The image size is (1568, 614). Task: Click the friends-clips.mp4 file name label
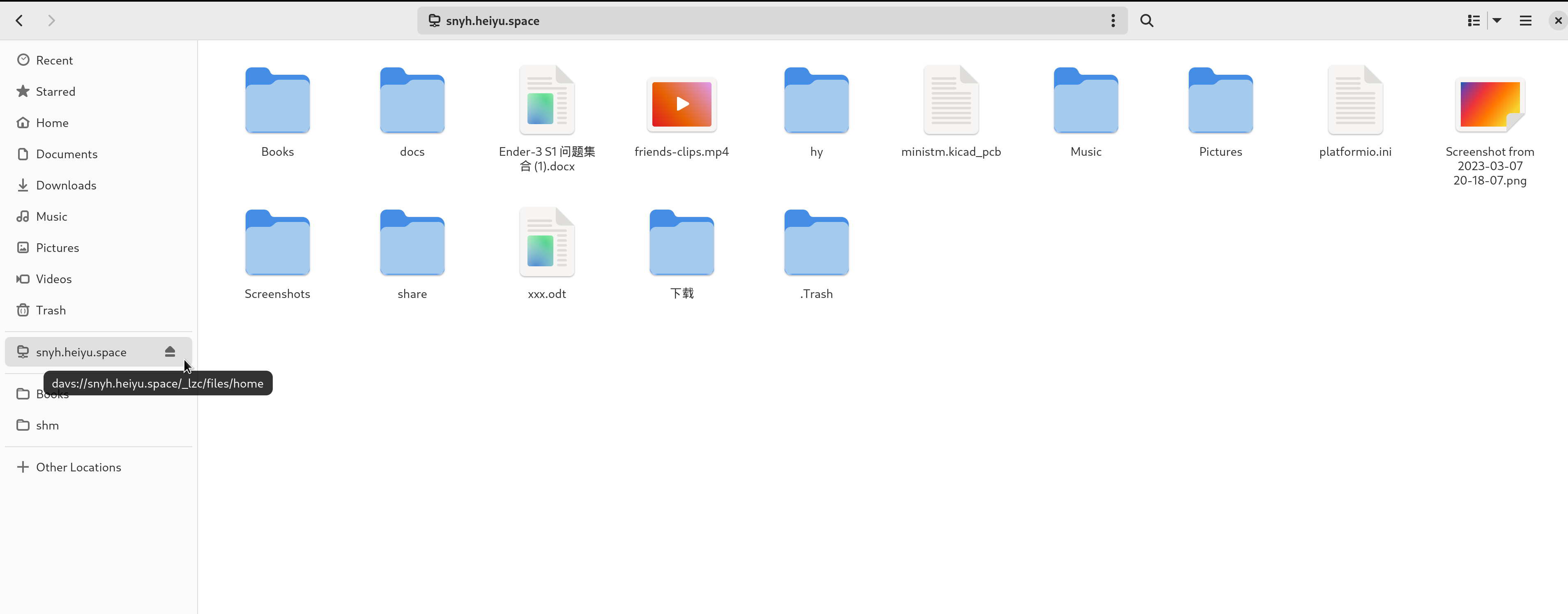[682, 152]
